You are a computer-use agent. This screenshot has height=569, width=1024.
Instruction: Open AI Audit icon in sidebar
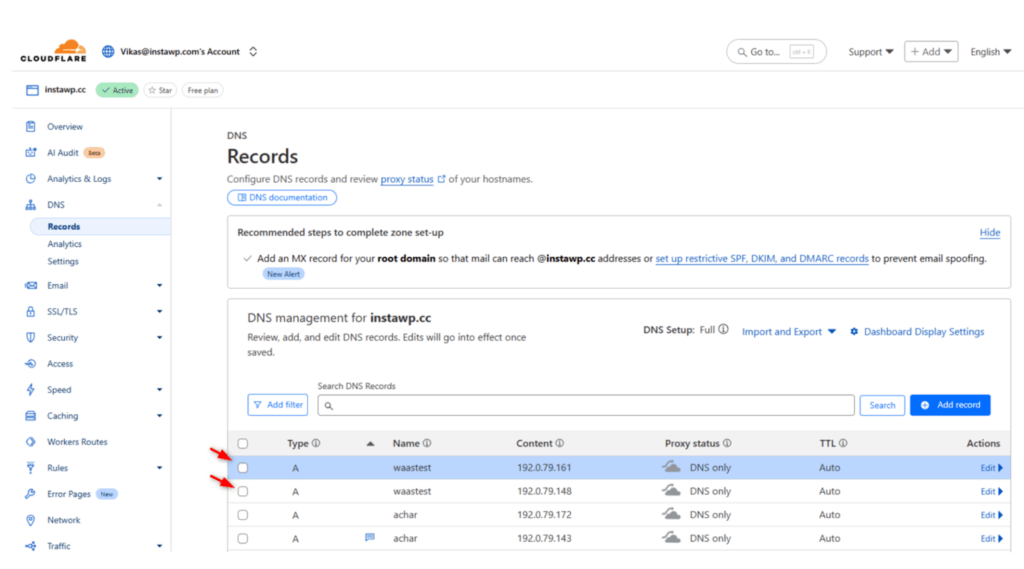(31, 152)
